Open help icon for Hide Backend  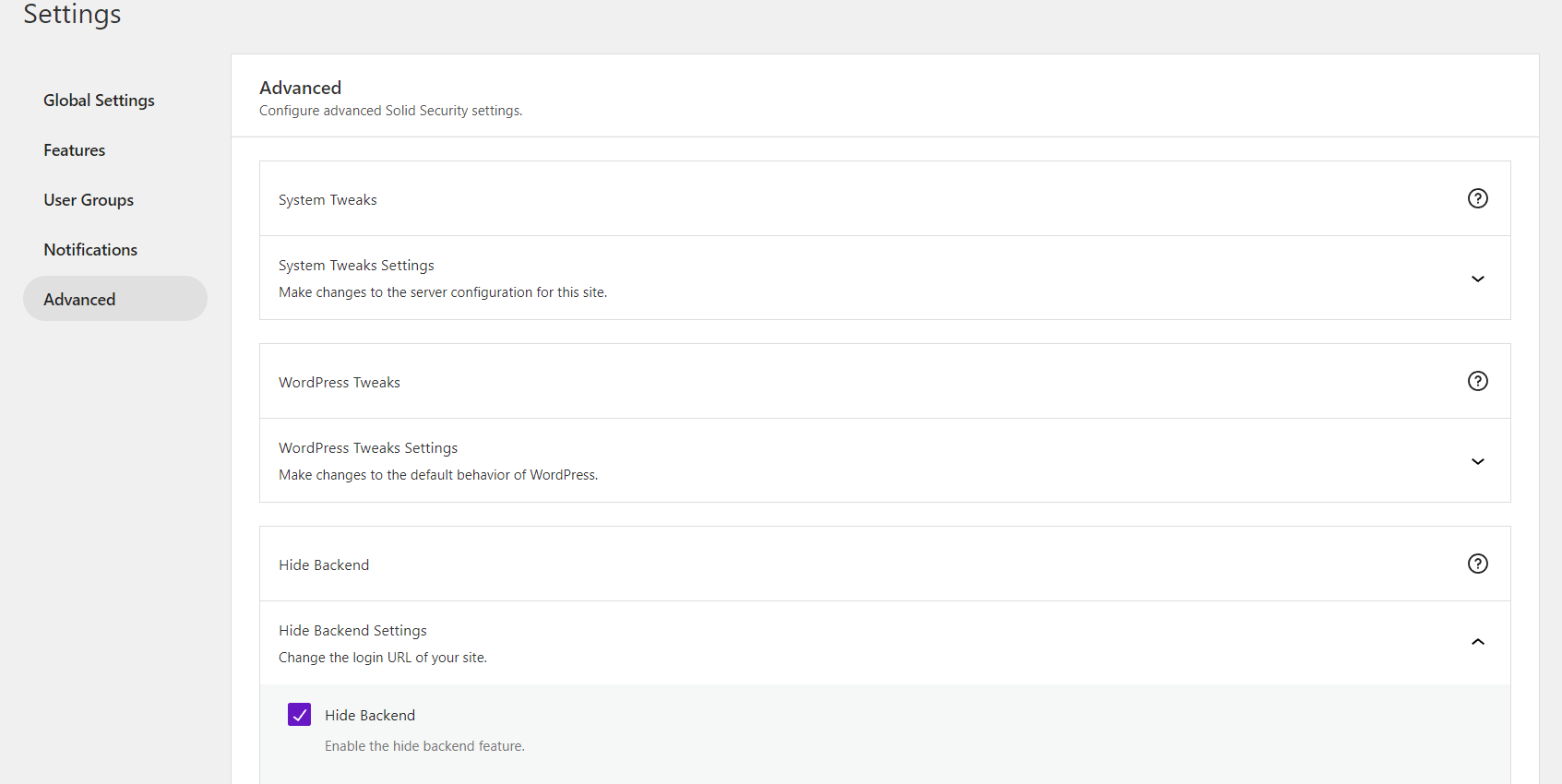point(1477,564)
